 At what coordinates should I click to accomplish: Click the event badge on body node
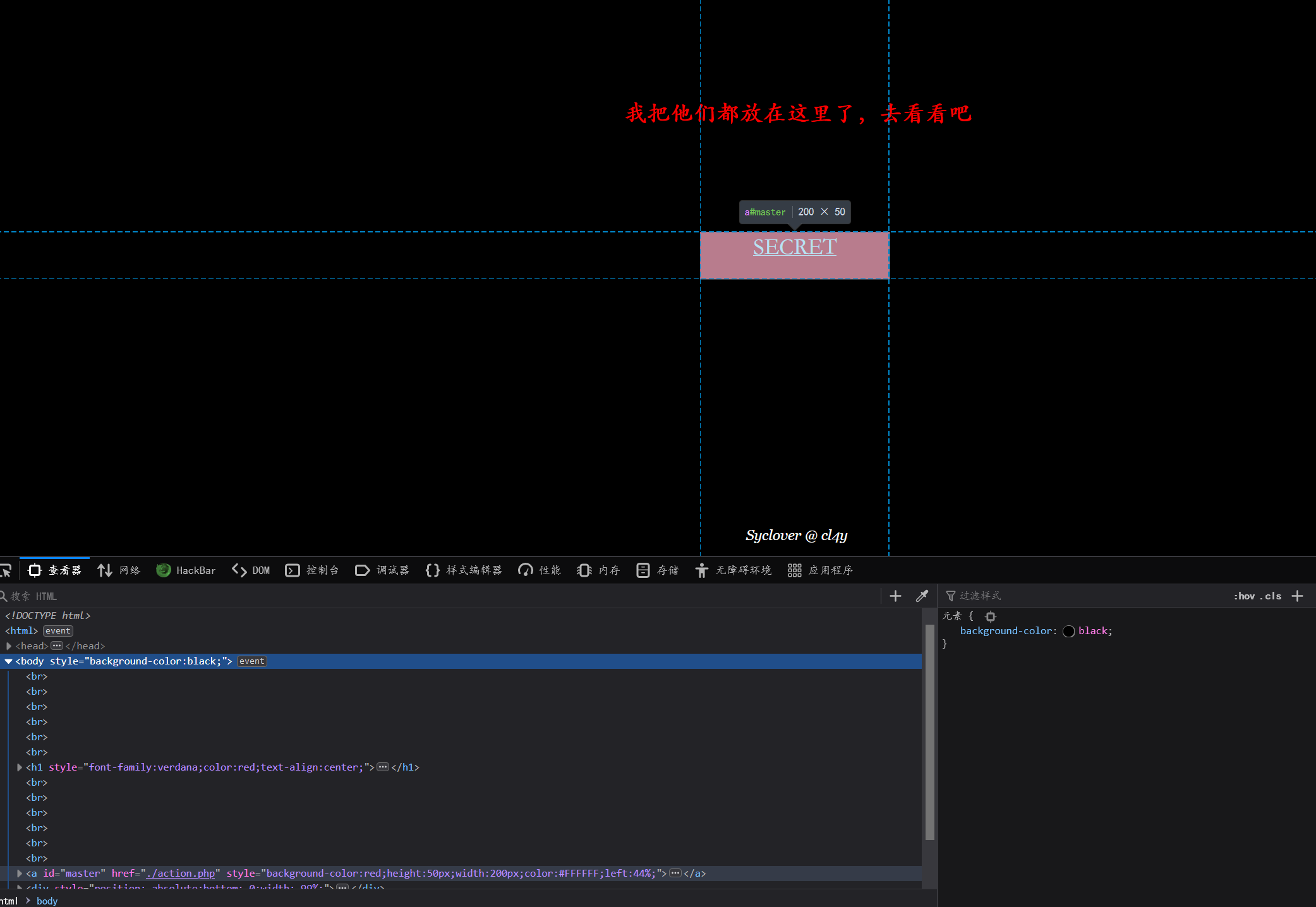252,661
